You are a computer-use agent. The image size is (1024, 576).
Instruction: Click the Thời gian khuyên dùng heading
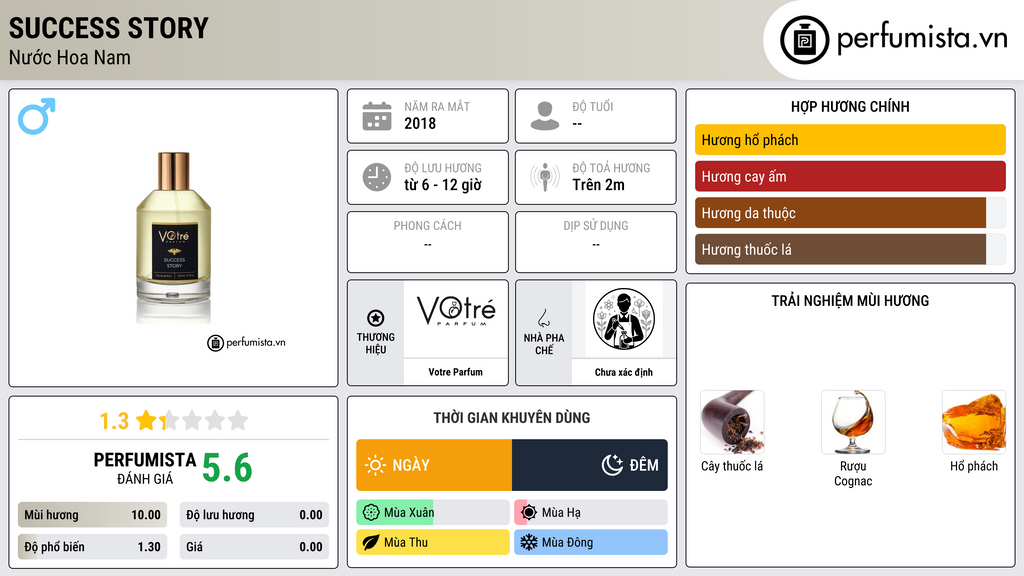pyautogui.click(x=512, y=417)
